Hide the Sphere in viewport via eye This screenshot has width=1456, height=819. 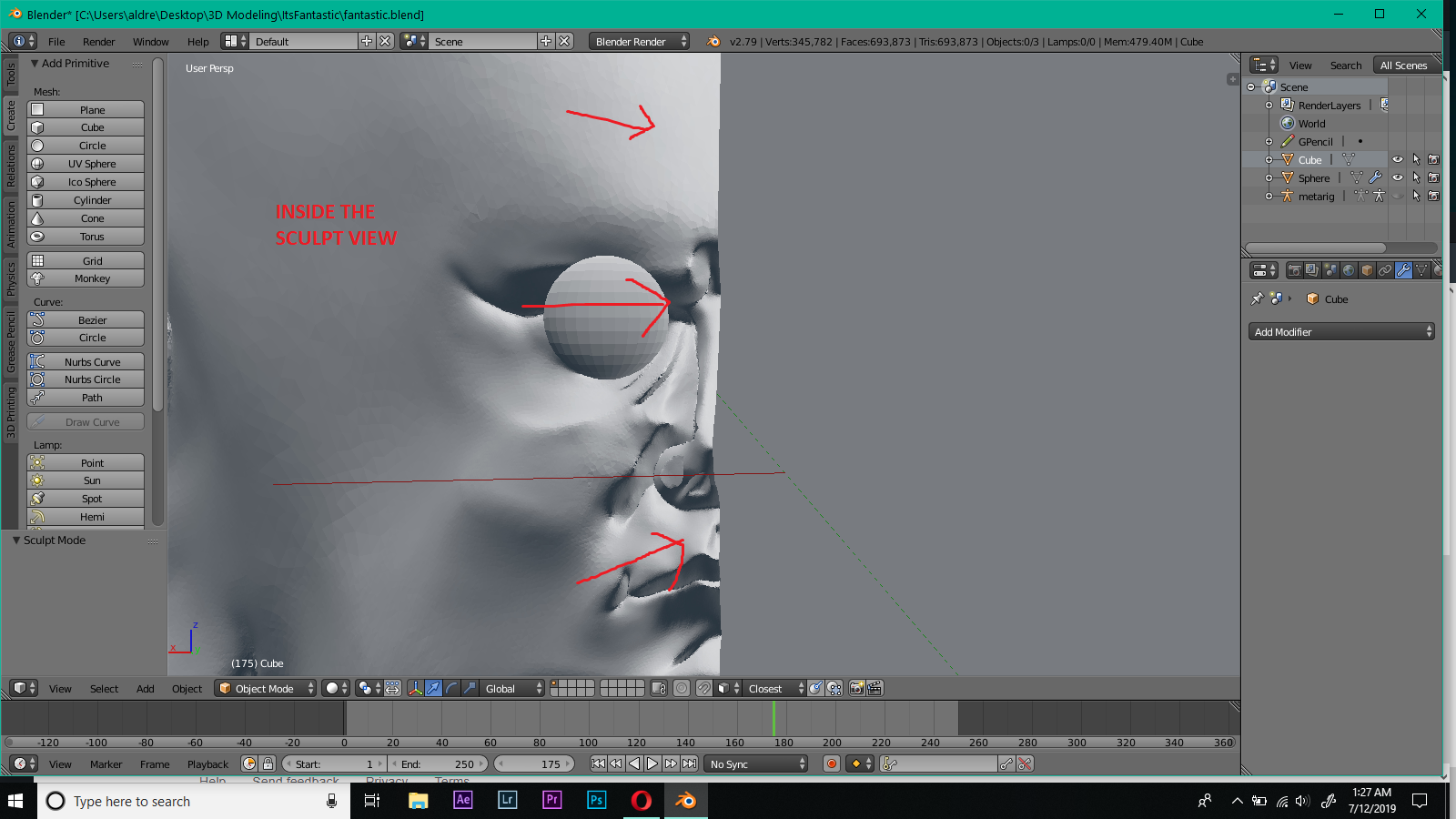pos(1398,178)
